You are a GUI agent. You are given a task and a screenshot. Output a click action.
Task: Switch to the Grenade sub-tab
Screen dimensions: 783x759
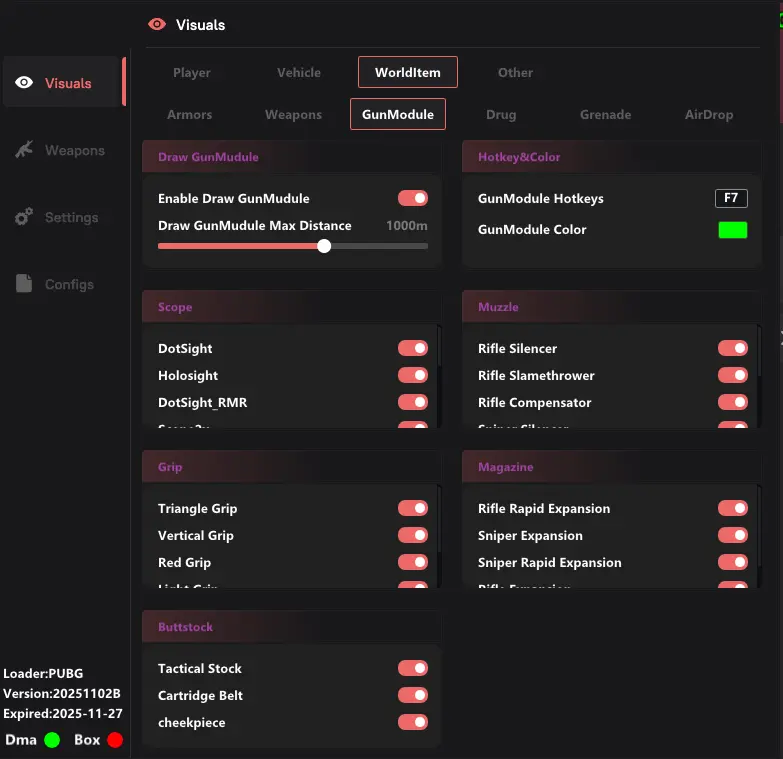[605, 114]
